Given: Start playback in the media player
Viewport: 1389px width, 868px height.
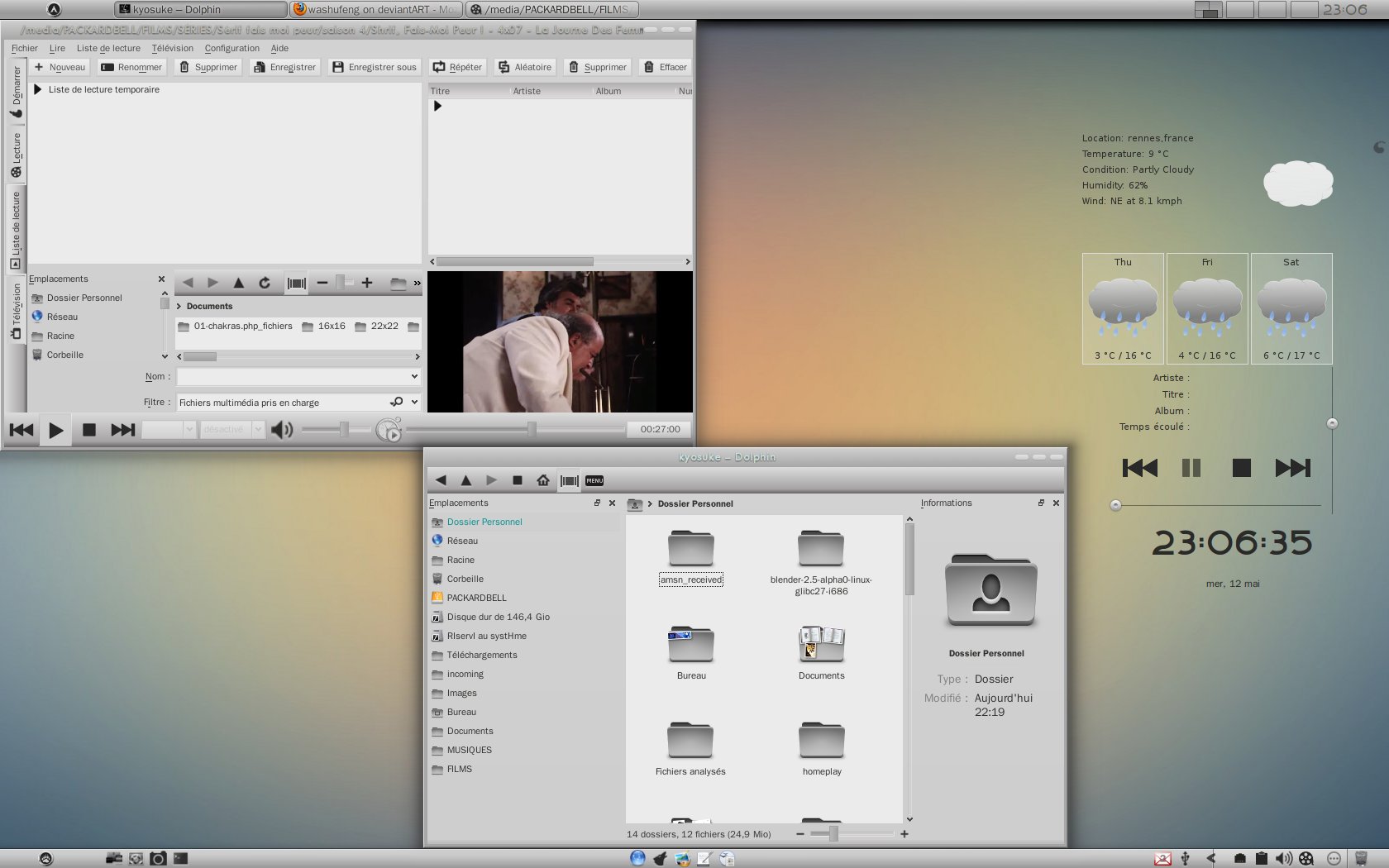Looking at the screenshot, I should click(x=55, y=430).
